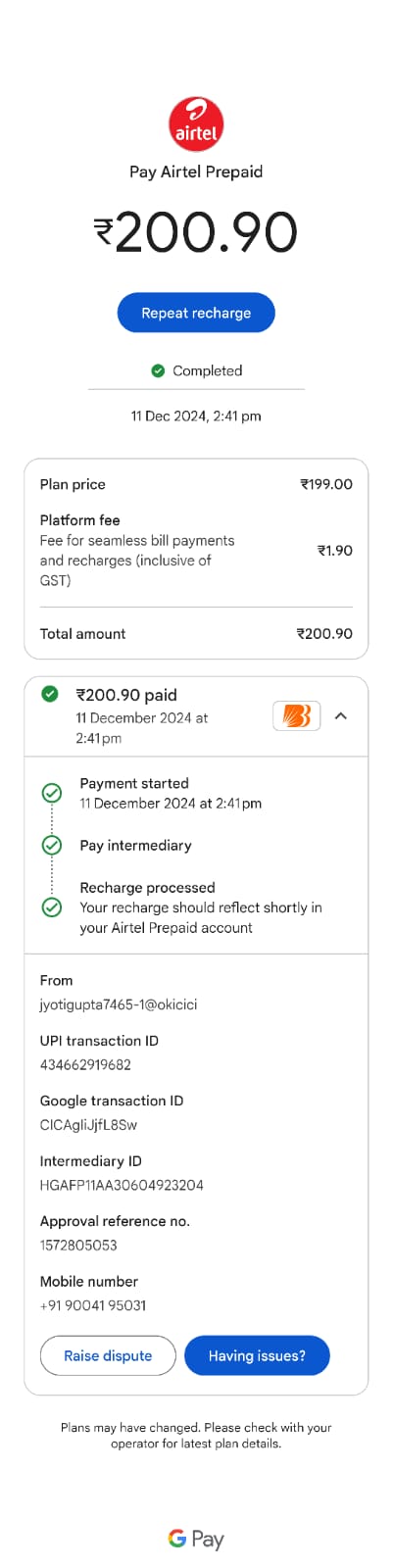Image resolution: width=393 pixels, height=1568 pixels.
Task: Click the Google Pay logo at bottom
Action: point(196,1539)
